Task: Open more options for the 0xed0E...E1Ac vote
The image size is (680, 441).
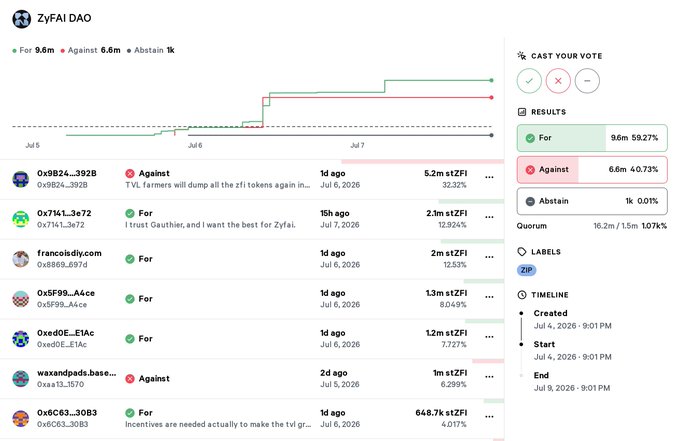Action: [489, 336]
